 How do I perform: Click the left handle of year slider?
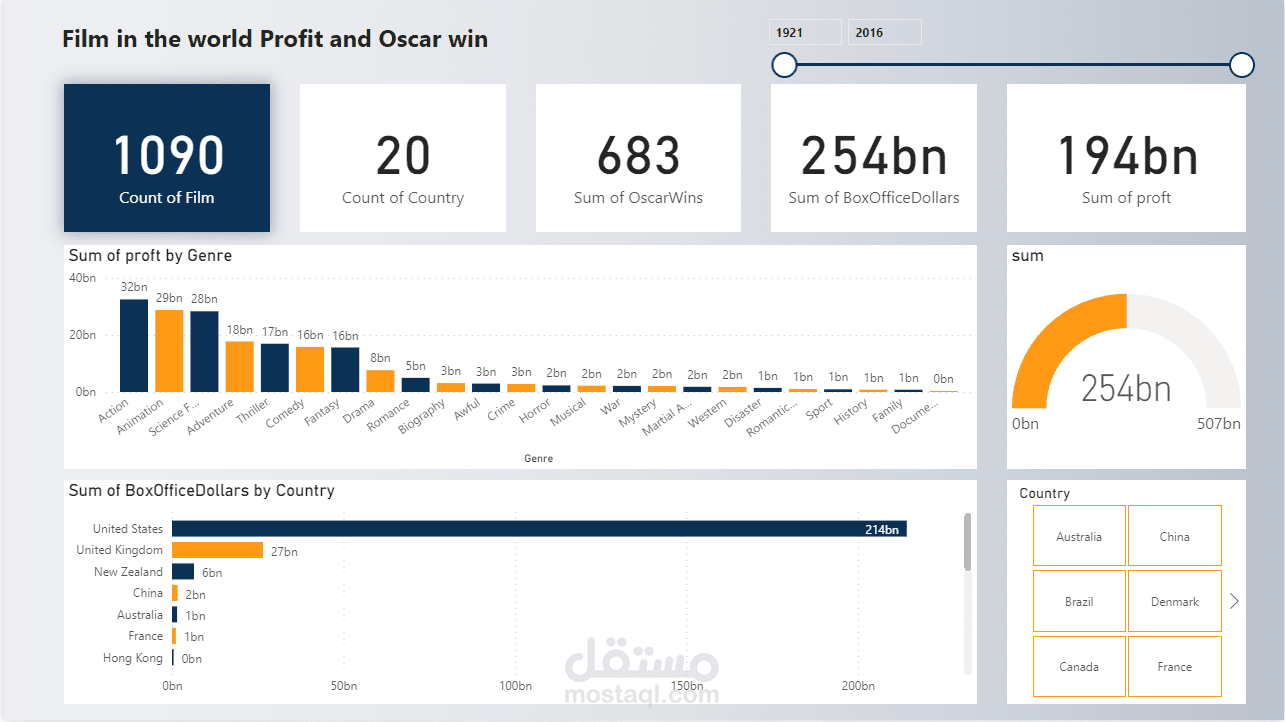[784, 65]
